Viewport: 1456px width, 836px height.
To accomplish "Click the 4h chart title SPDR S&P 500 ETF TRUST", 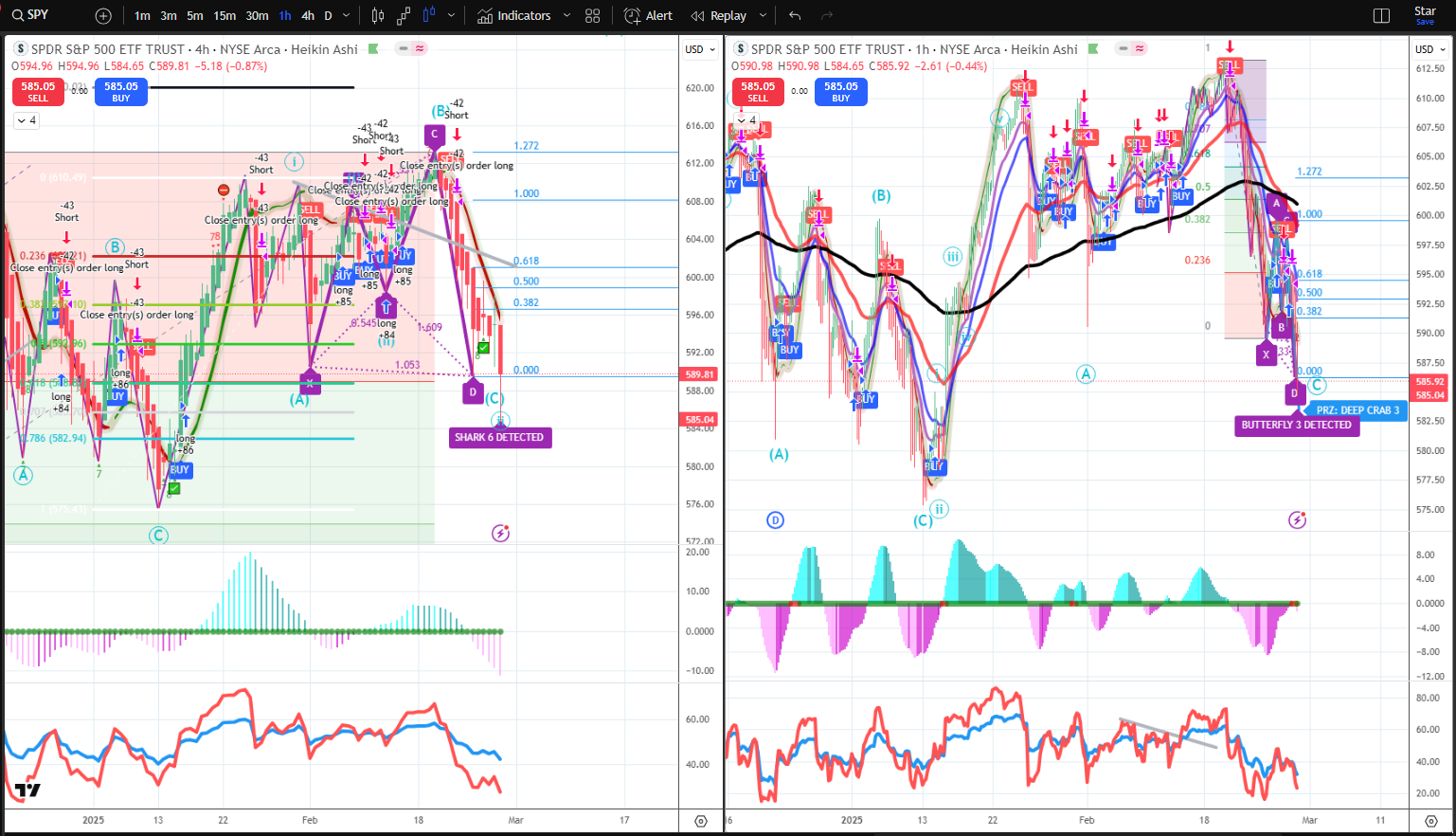I will click(108, 49).
